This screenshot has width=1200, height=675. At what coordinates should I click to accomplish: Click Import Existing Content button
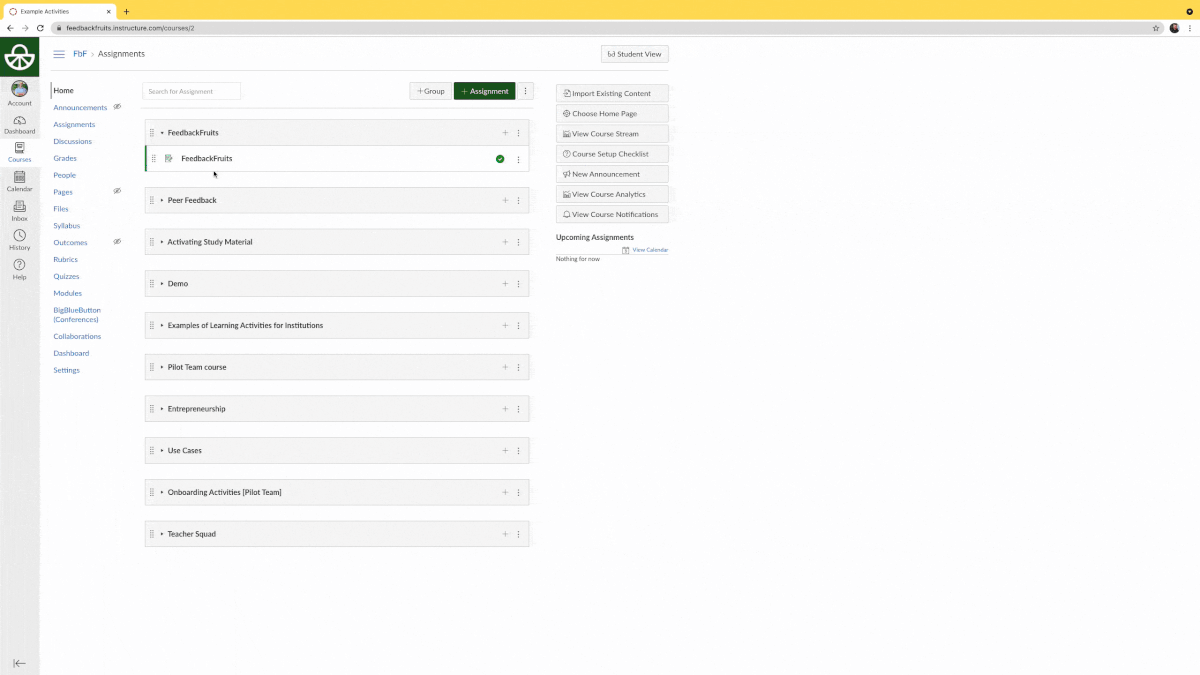point(612,93)
